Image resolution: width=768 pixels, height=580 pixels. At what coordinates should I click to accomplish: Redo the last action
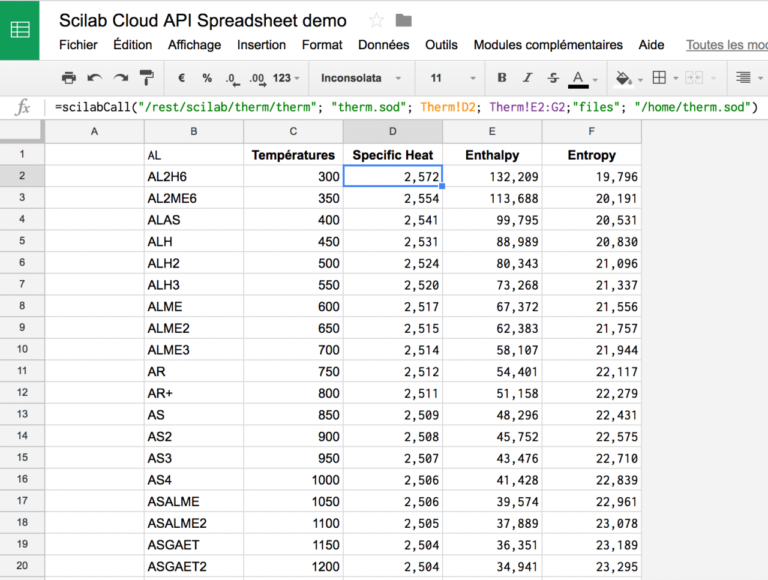click(x=121, y=78)
